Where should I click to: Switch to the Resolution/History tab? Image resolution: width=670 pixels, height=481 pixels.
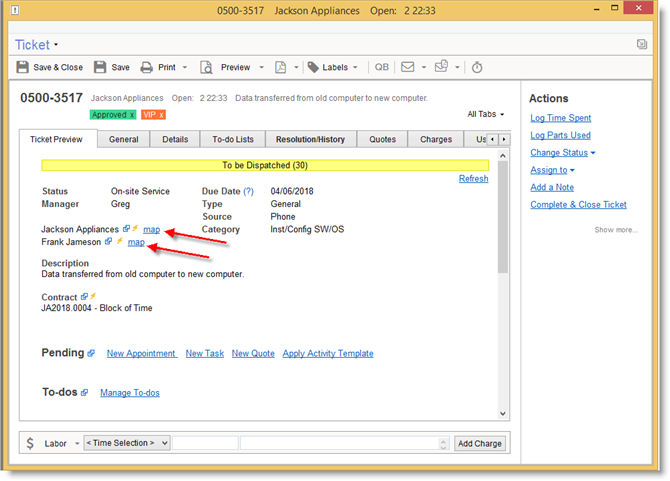(x=310, y=140)
